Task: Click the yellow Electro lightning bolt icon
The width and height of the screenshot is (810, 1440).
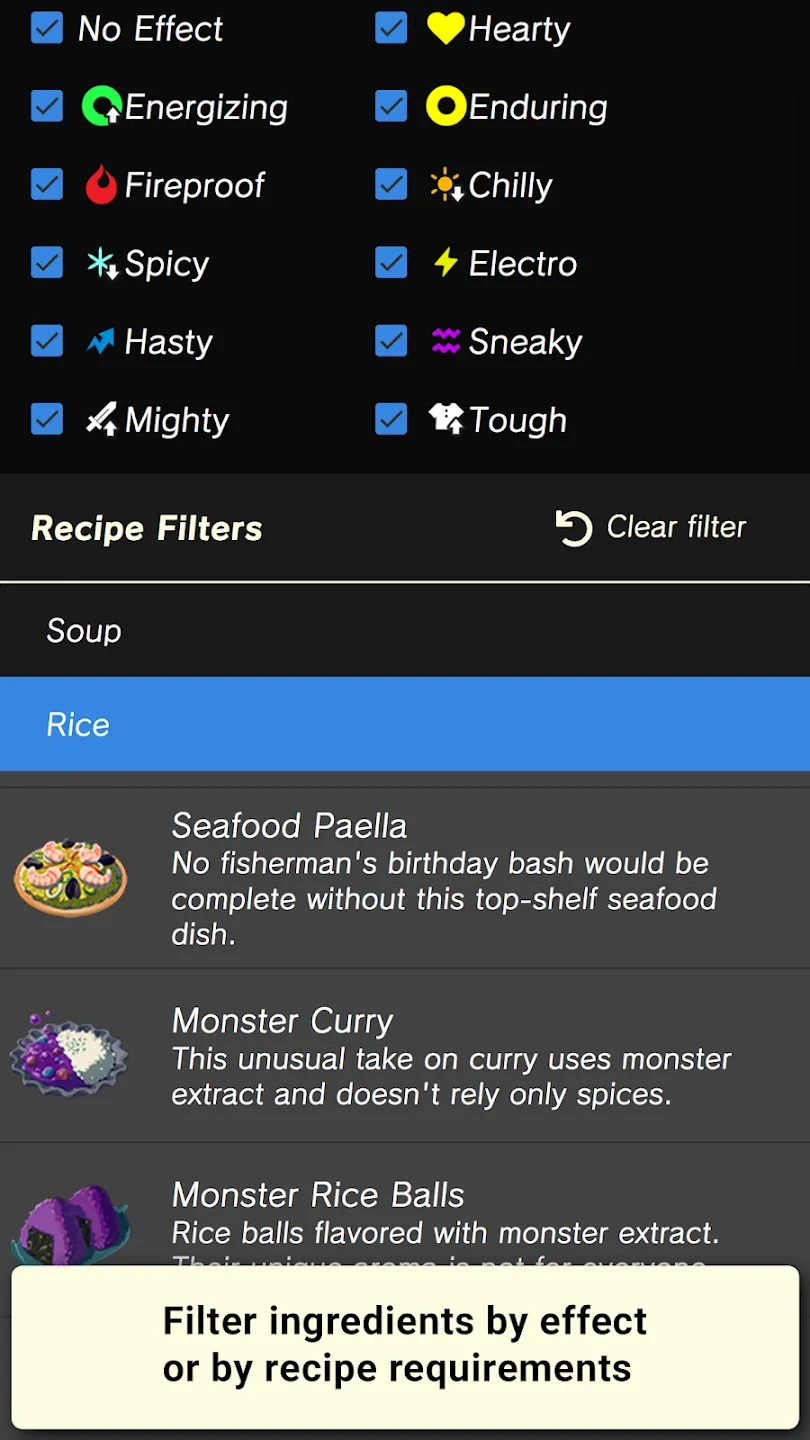Action: click(x=445, y=263)
